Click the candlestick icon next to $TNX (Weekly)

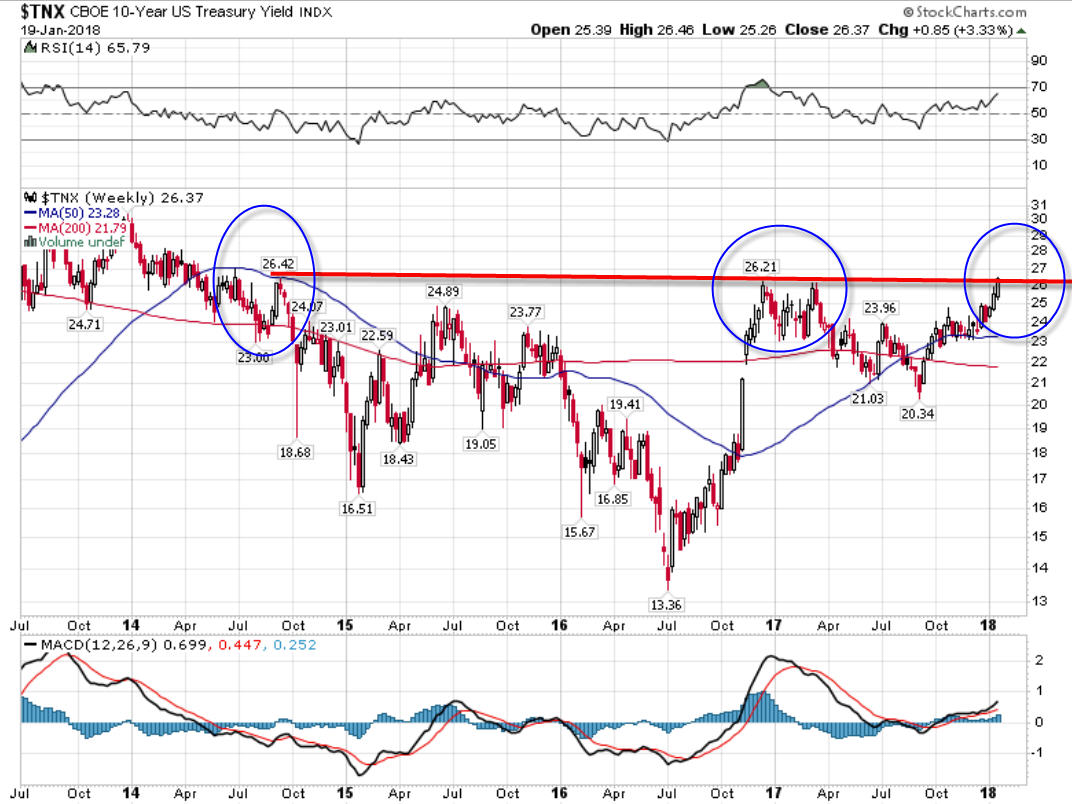(x=30, y=198)
